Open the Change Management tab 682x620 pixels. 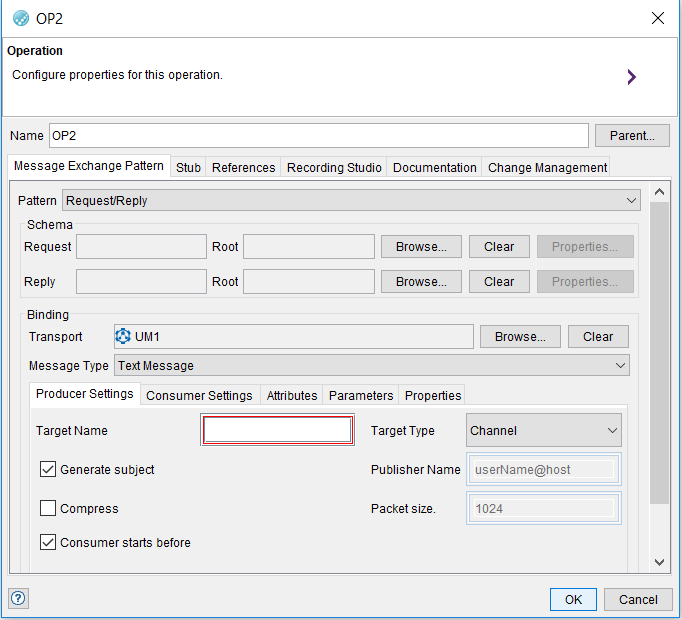547,168
